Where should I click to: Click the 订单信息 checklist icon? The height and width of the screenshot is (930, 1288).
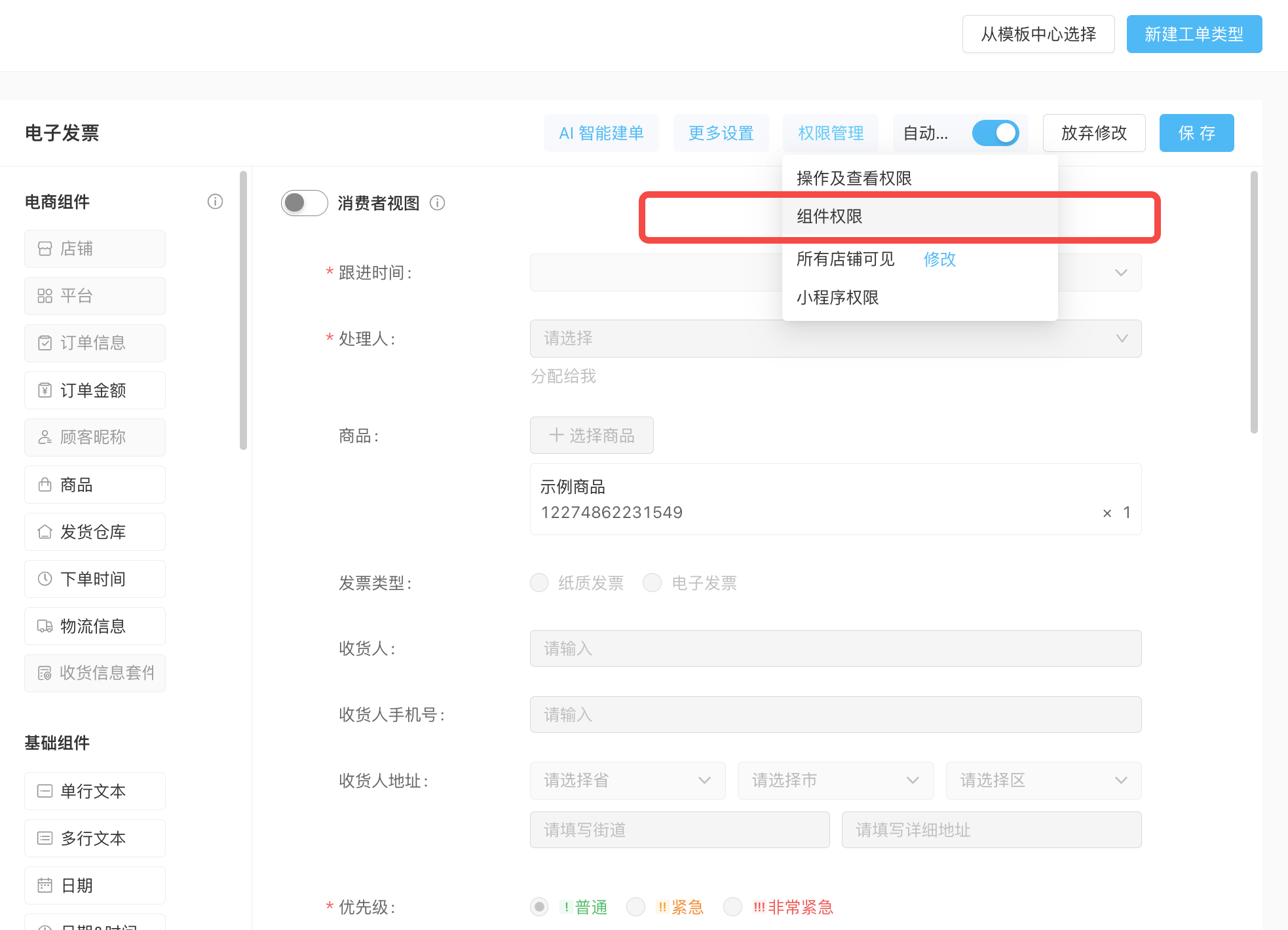[45, 343]
